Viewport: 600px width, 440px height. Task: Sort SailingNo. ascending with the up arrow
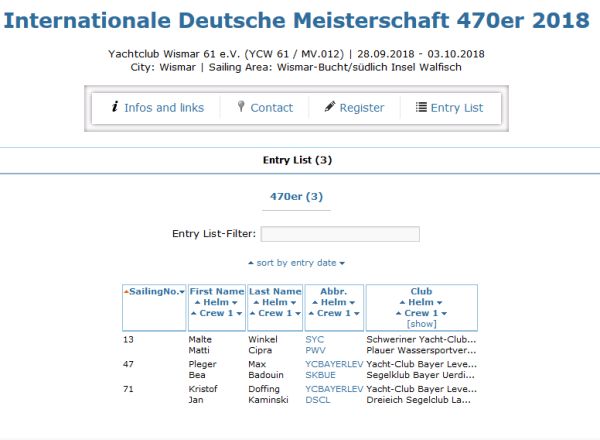tap(126, 292)
